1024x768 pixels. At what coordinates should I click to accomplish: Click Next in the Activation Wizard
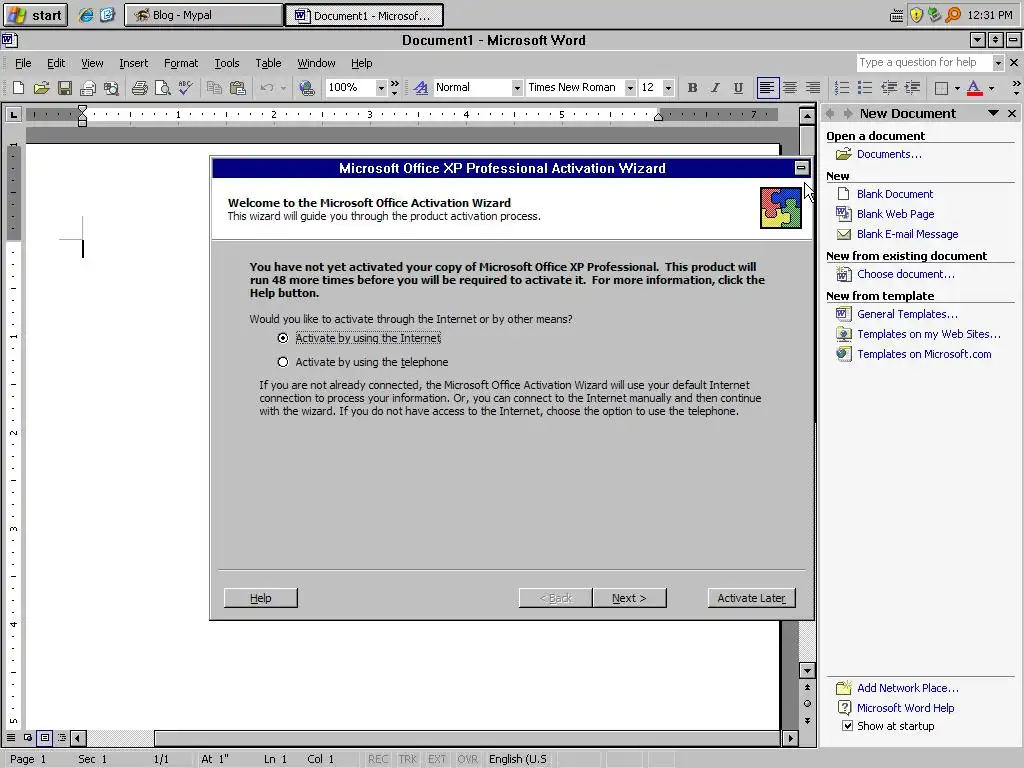630,598
